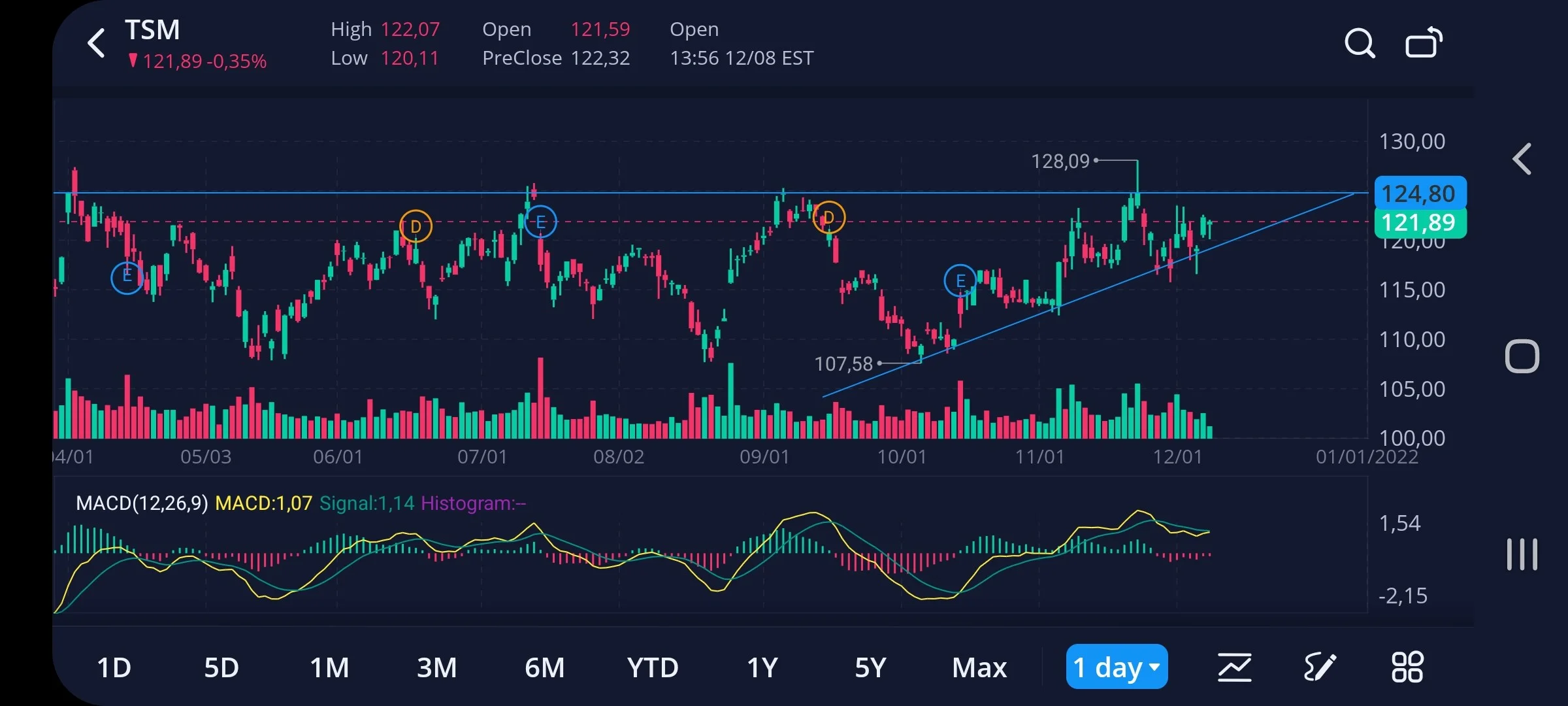This screenshot has height=706, width=1568.
Task: Tap the Android home button
Action: 1522,357
